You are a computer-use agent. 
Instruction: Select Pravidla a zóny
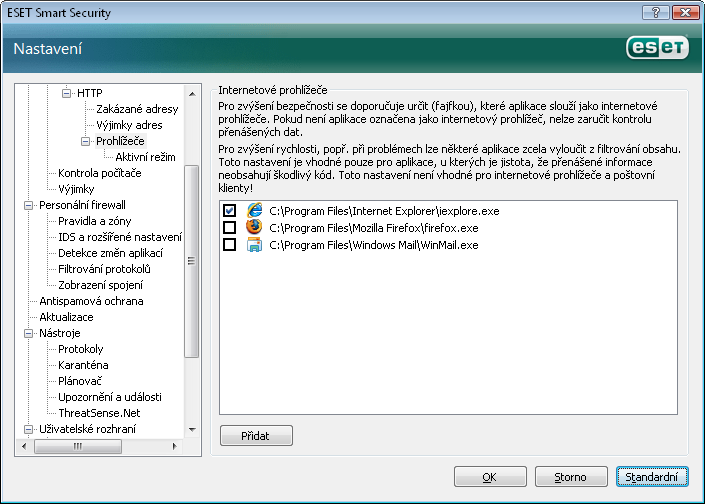point(94,221)
